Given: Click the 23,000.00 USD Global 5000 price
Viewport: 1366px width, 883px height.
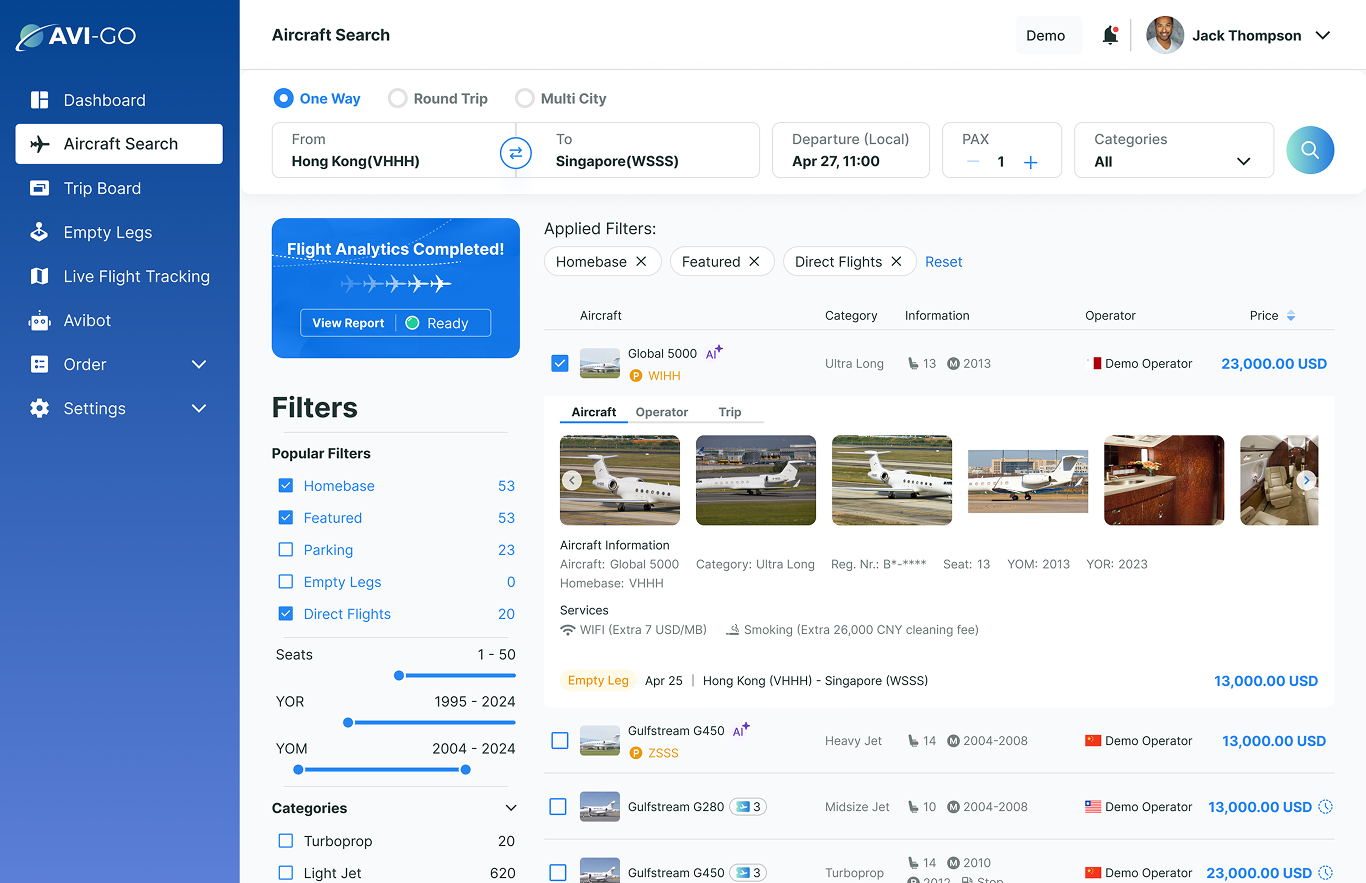Looking at the screenshot, I should [x=1274, y=364].
